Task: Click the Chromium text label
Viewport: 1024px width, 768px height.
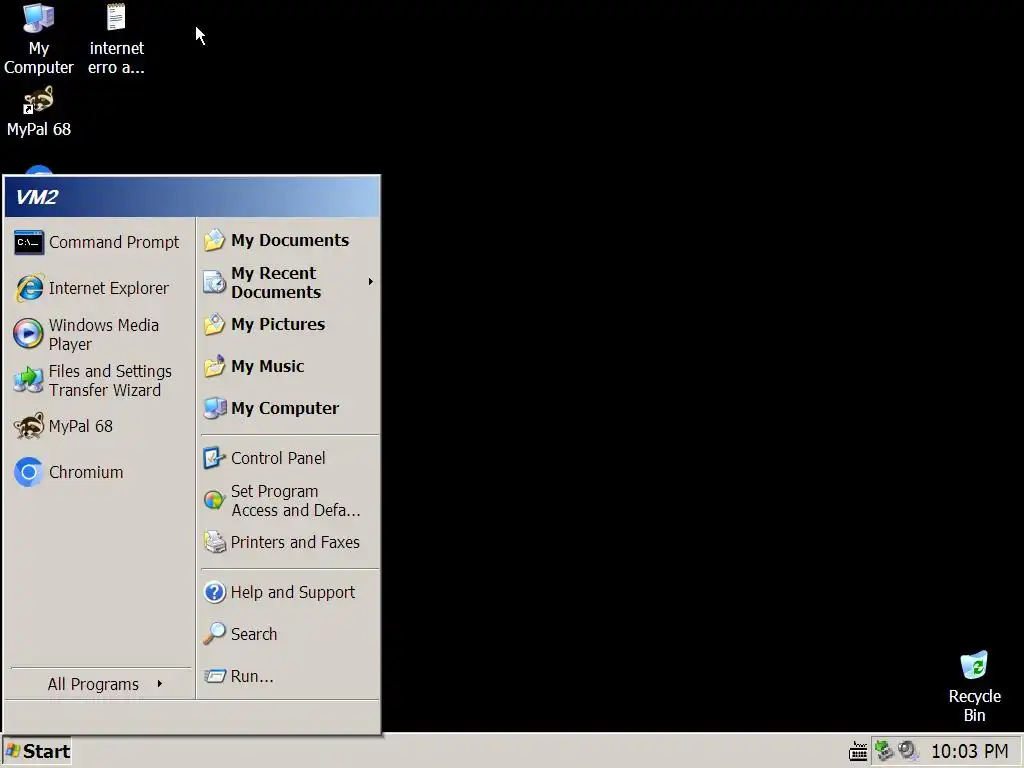Action: click(86, 472)
